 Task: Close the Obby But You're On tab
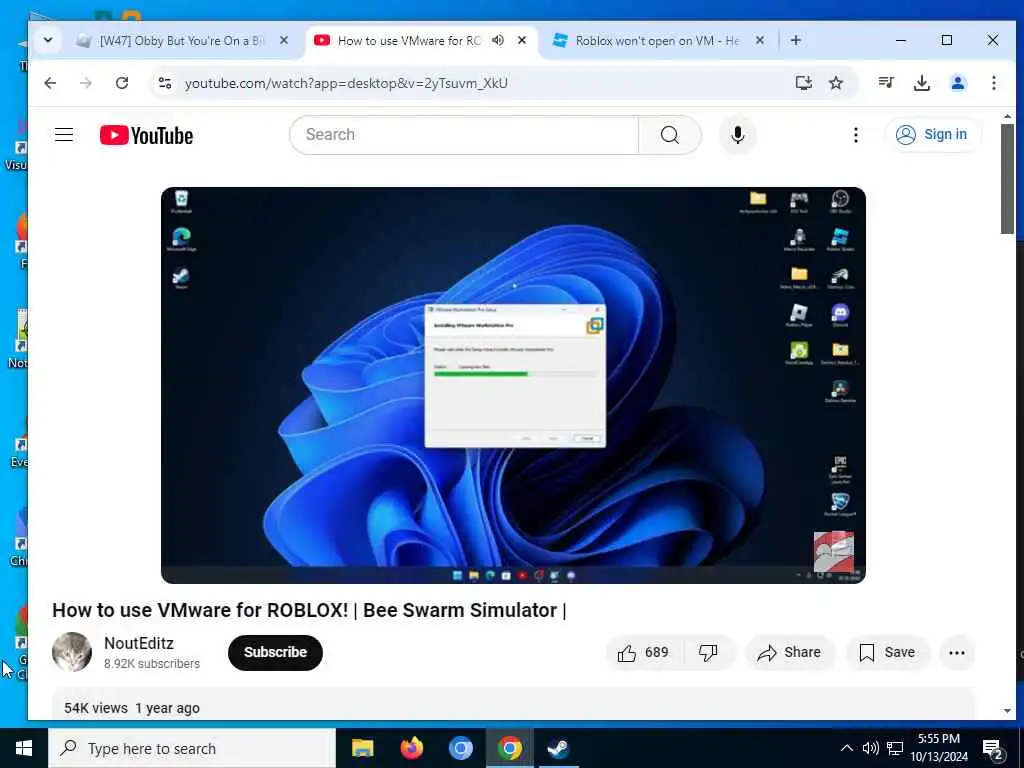284,40
